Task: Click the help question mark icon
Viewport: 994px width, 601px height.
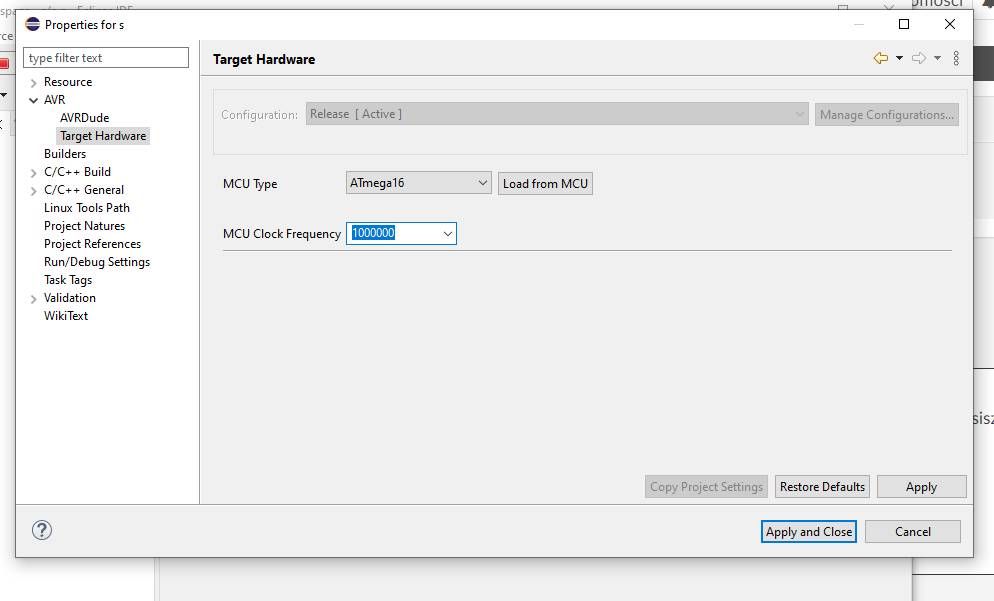Action: pyautogui.click(x=42, y=531)
